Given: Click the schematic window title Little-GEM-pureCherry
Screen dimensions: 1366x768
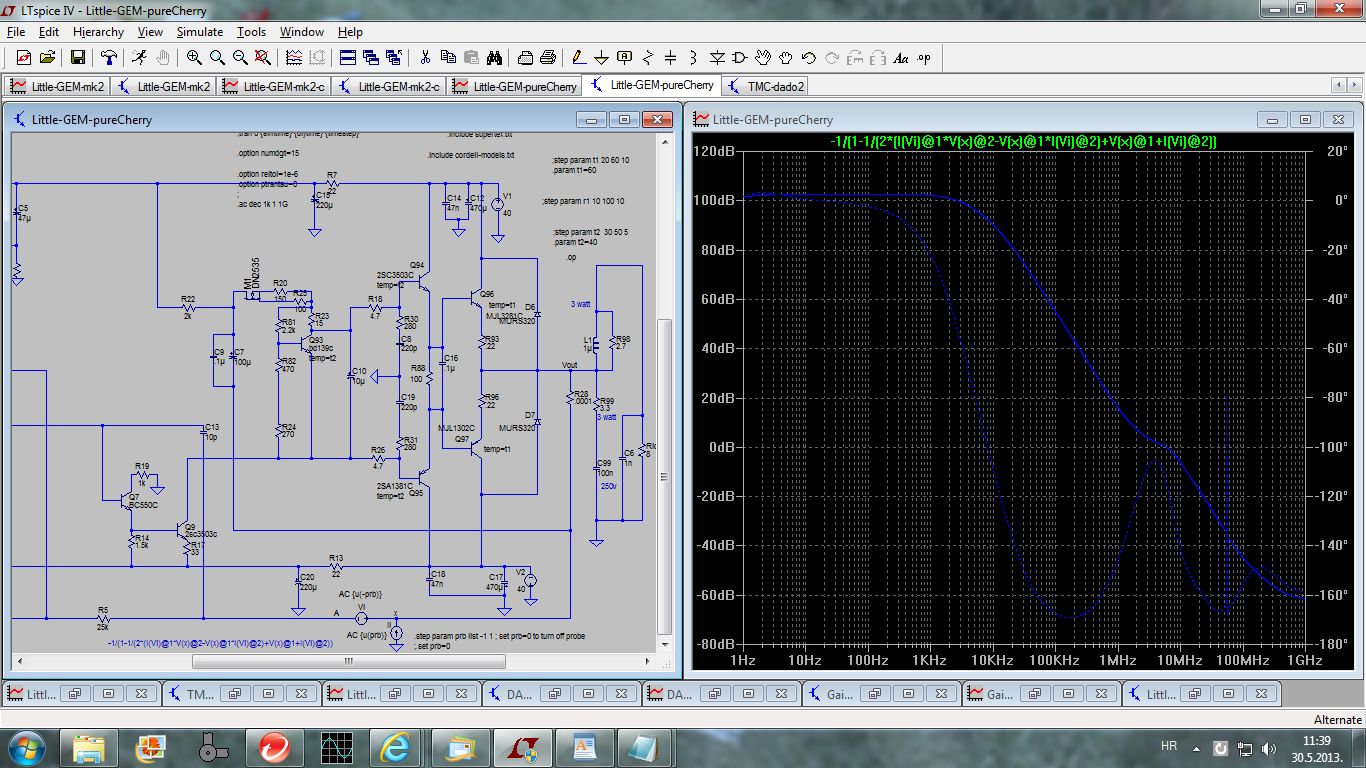Looking at the screenshot, I should pos(92,120).
